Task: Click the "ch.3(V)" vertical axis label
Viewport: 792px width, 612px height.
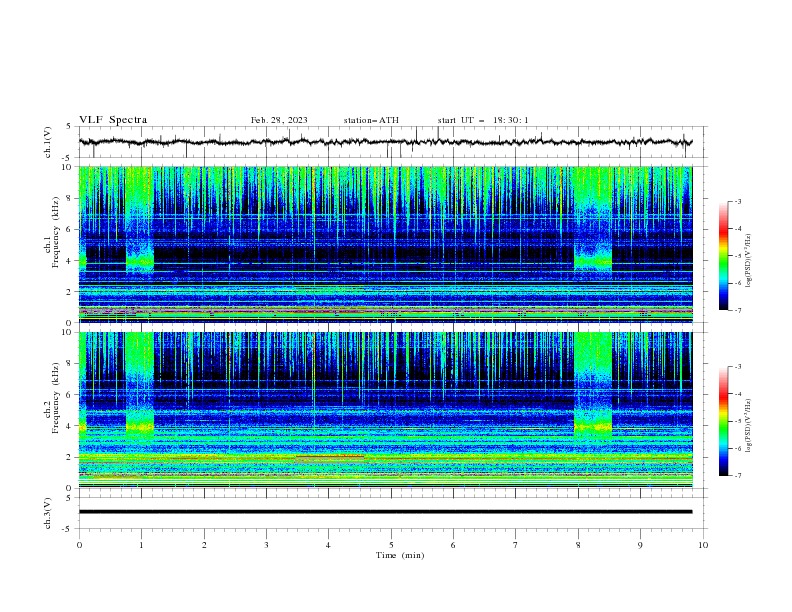Action: 48,513
